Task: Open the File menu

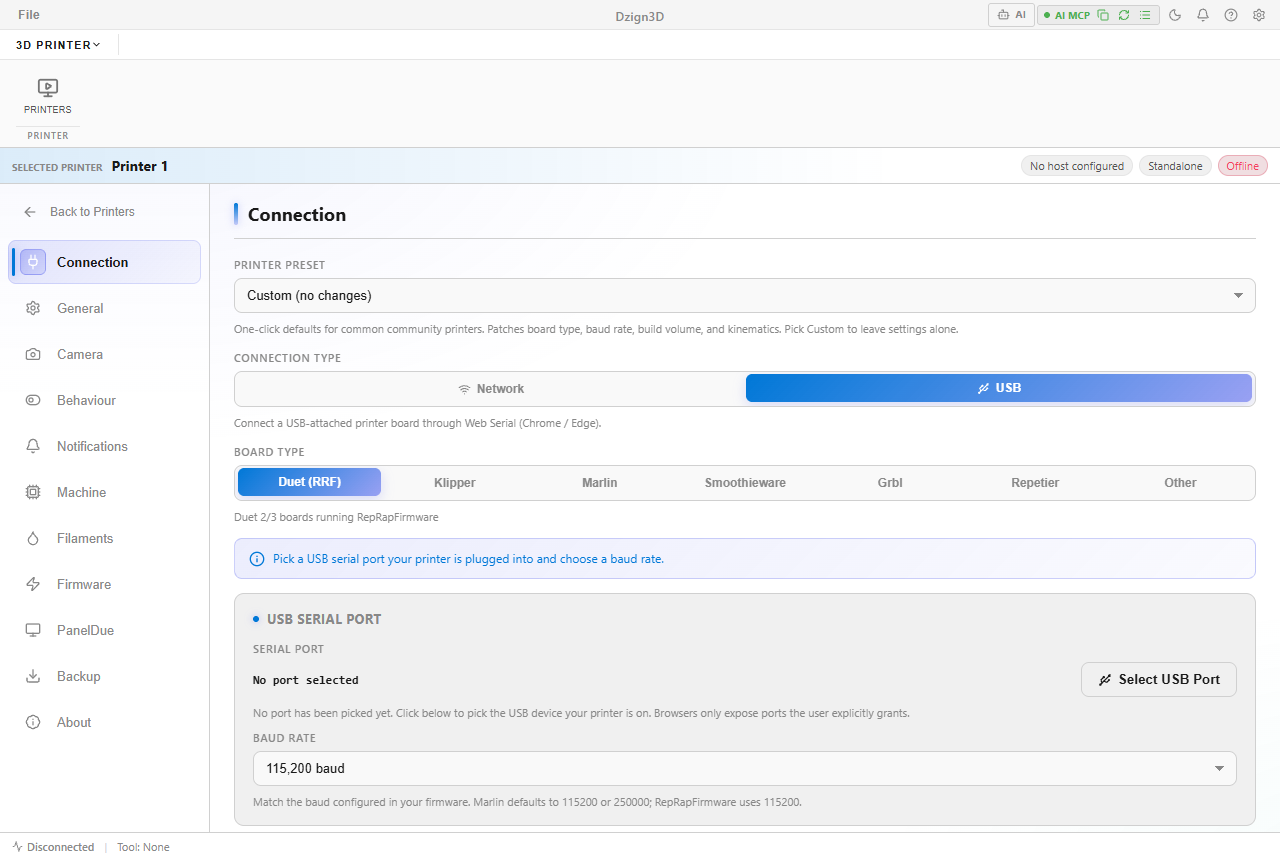Action: click(x=29, y=15)
